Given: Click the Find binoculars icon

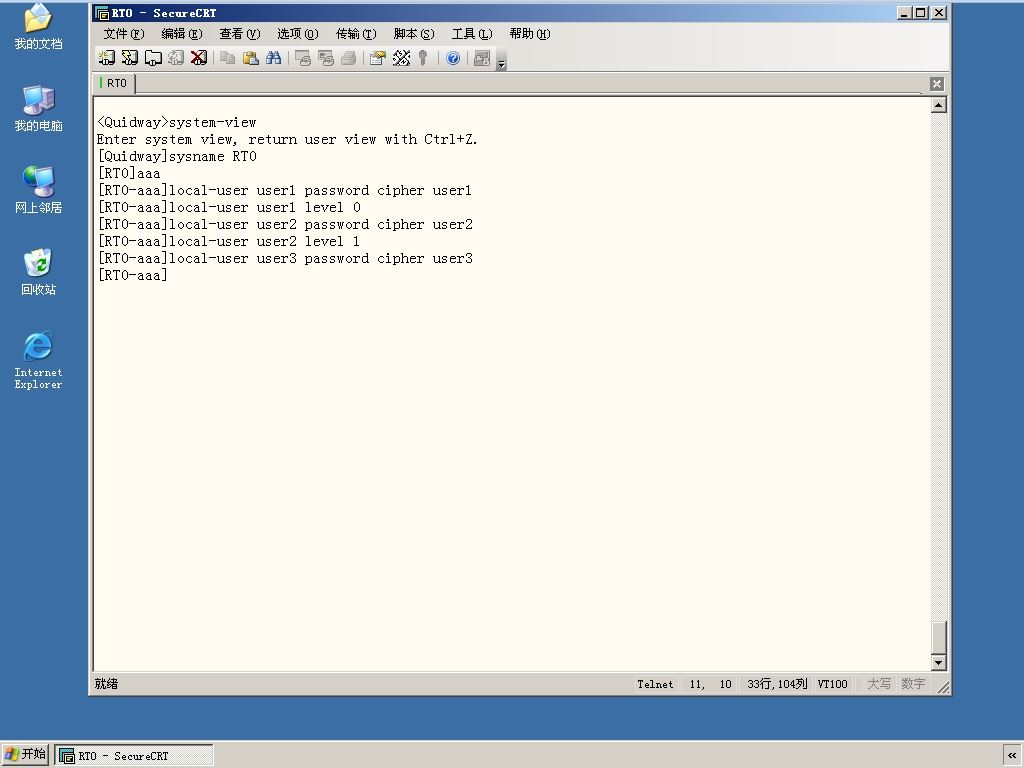Looking at the screenshot, I should coord(274,58).
